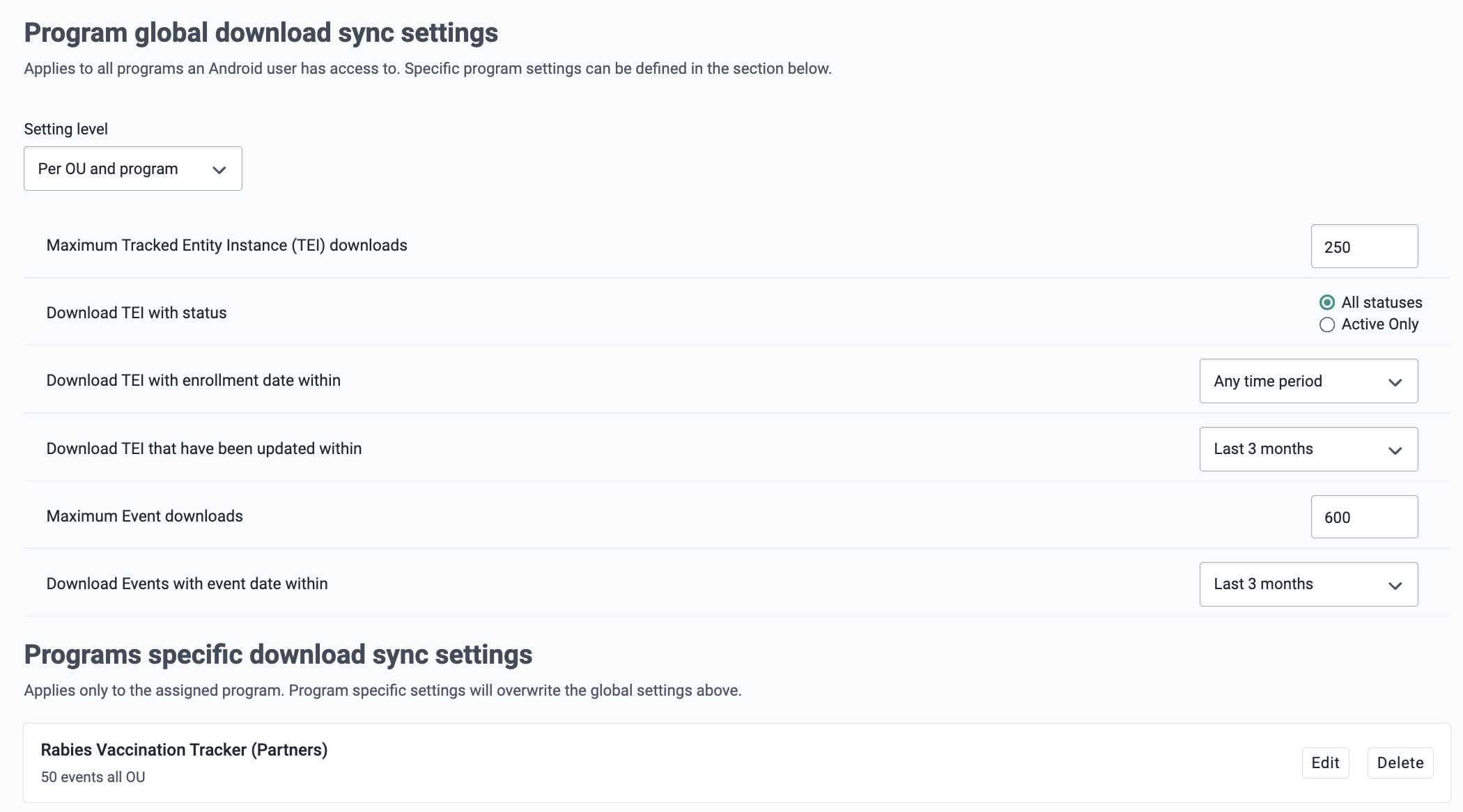Select the All statuses radio button
1463x812 pixels.
(1327, 302)
